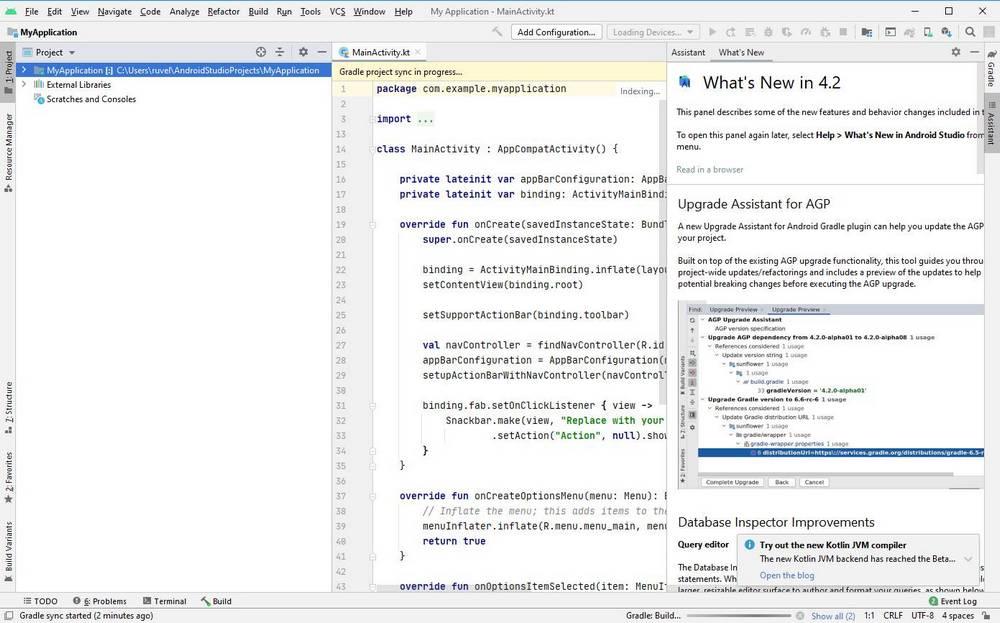Open Assistant panel gear settings
Image resolution: width=1000 pixels, height=623 pixels.
(955, 52)
